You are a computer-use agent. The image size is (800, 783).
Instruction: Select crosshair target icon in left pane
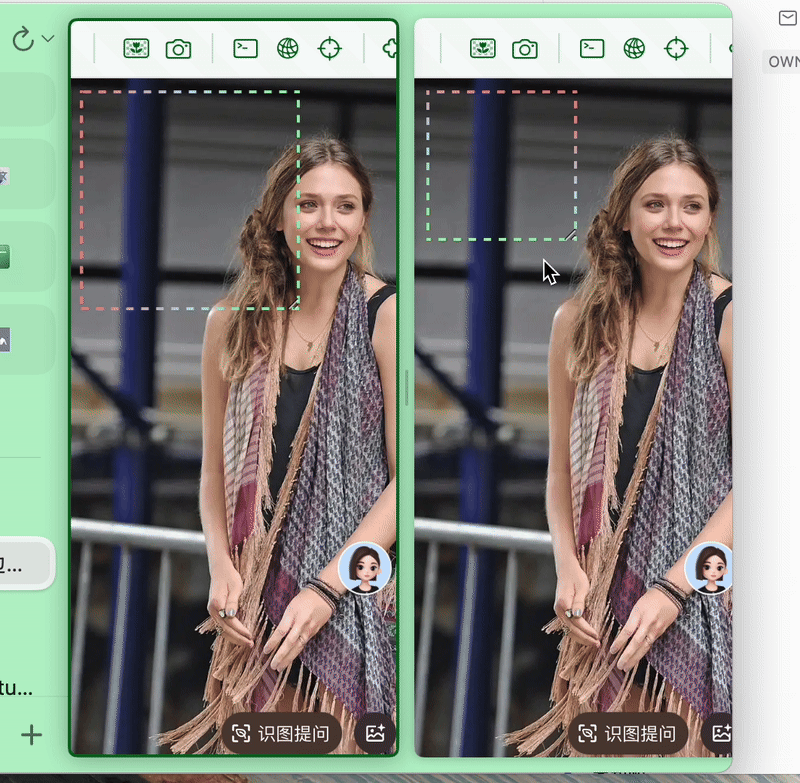[x=330, y=49]
